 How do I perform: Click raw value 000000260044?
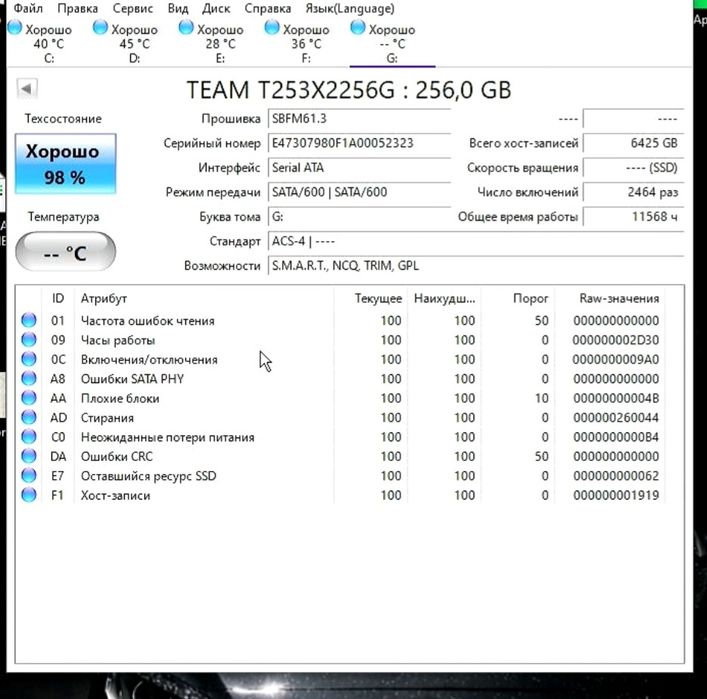click(x=615, y=418)
